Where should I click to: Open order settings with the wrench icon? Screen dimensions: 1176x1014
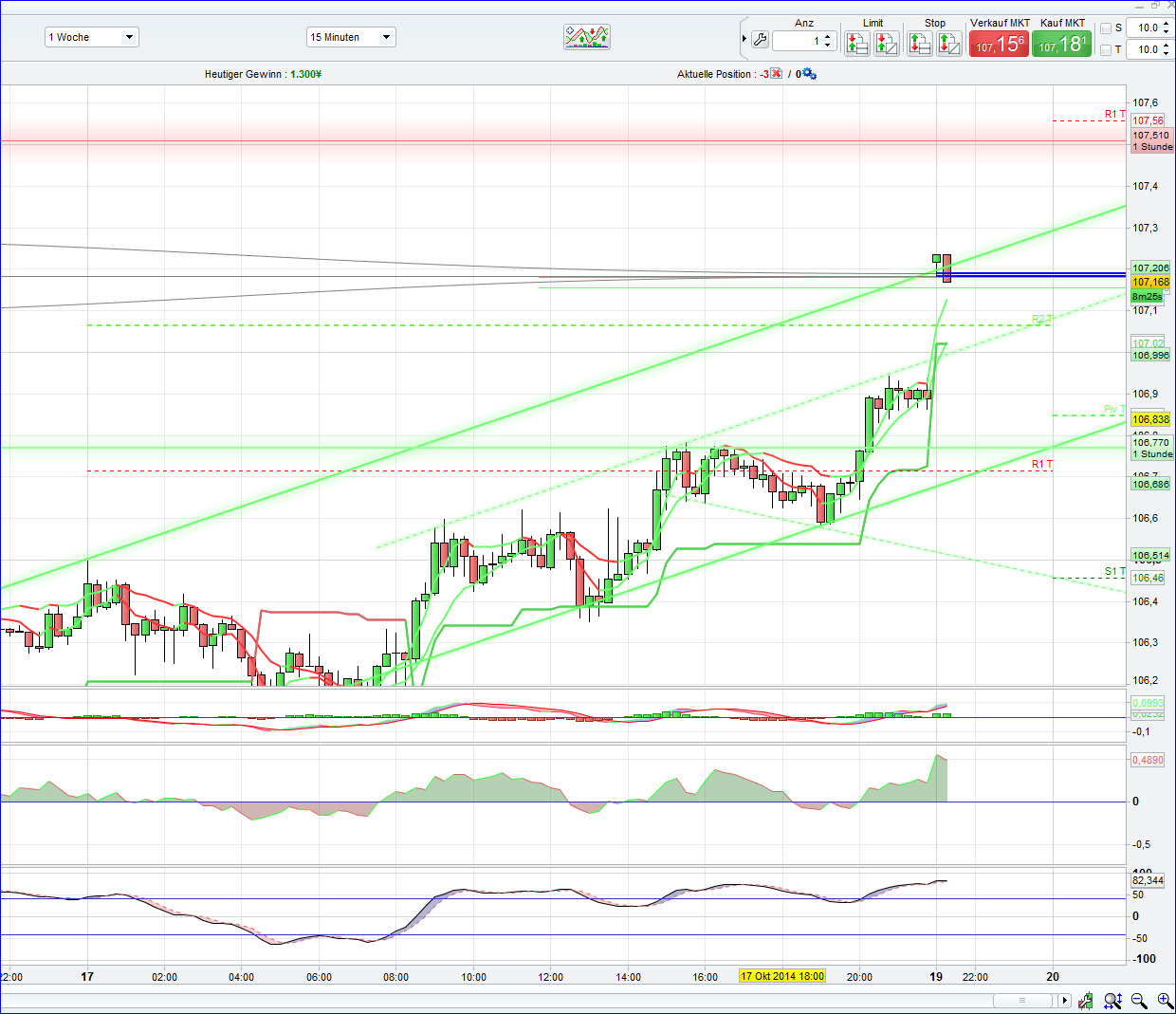760,41
